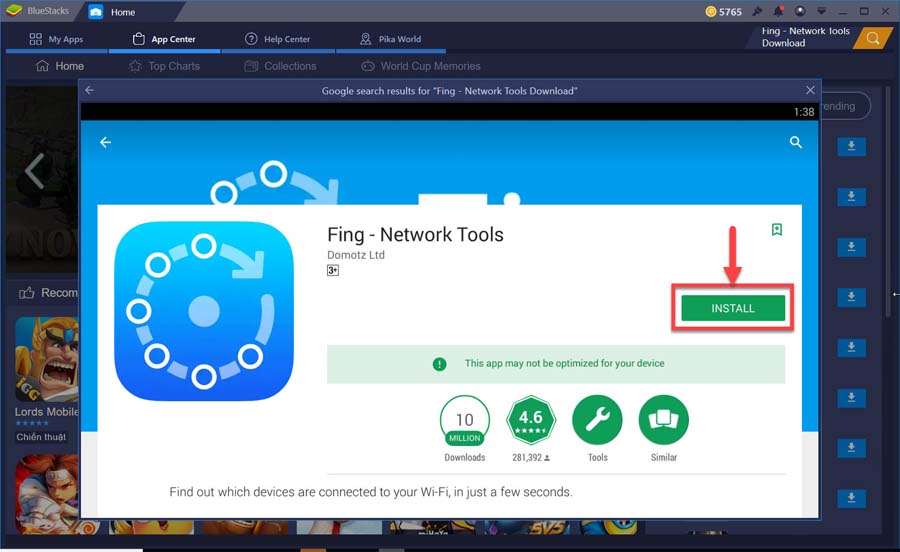Screen dimensions: 900x552
Task: Select Top Charts in sub-navigation
Action: pyautogui.click(x=164, y=66)
